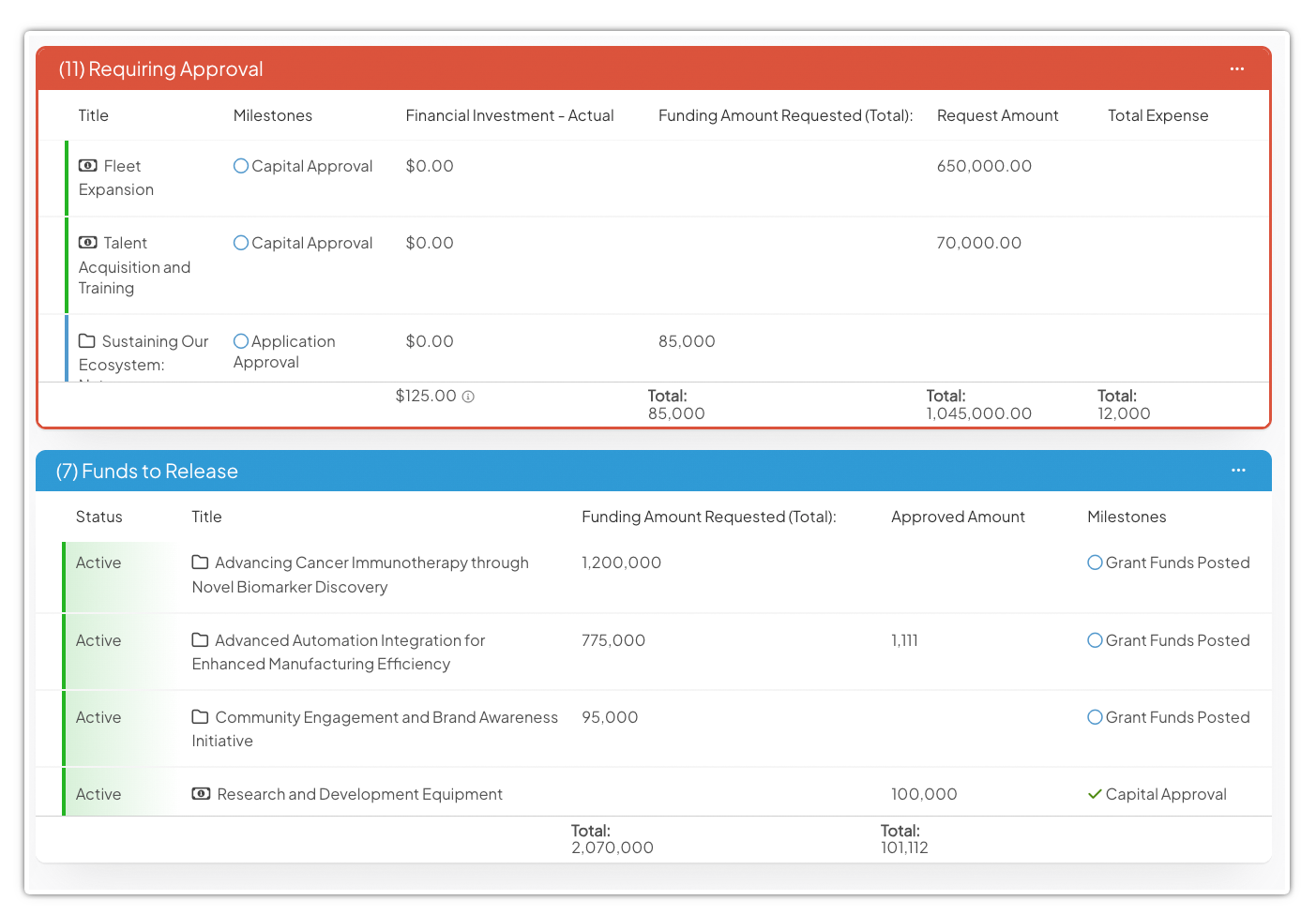Click folder icon for Community Engagement initiative

(200, 717)
